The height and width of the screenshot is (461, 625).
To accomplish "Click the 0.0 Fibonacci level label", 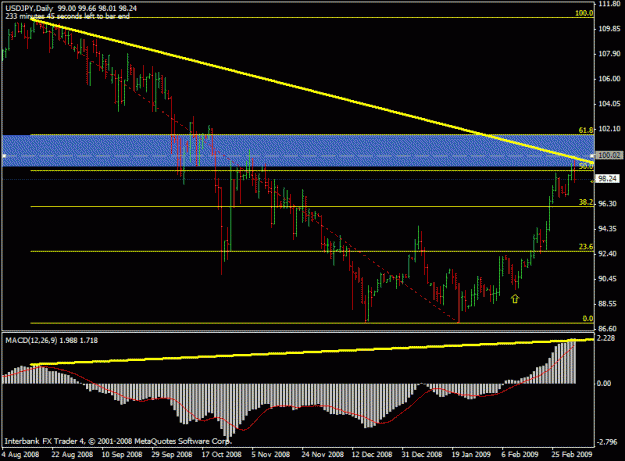I will [588, 318].
